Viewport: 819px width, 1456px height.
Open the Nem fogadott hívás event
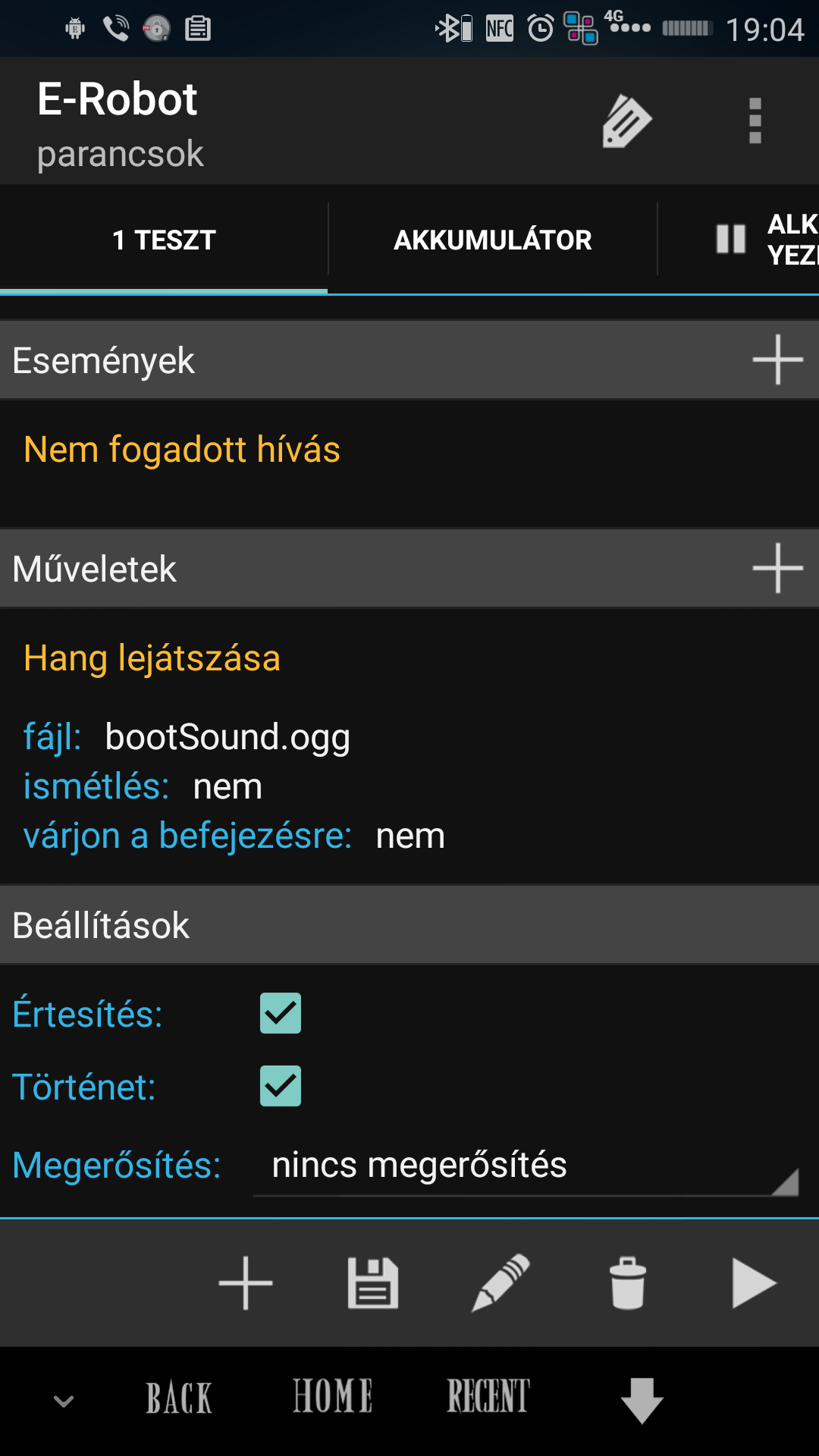182,450
